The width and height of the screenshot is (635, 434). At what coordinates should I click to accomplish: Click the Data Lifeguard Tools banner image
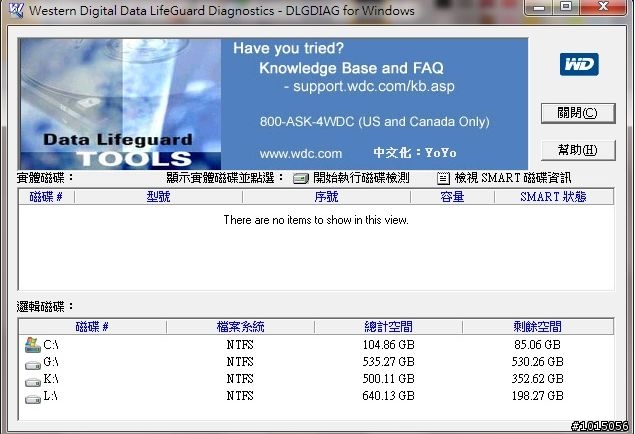pyautogui.click(x=120, y=104)
